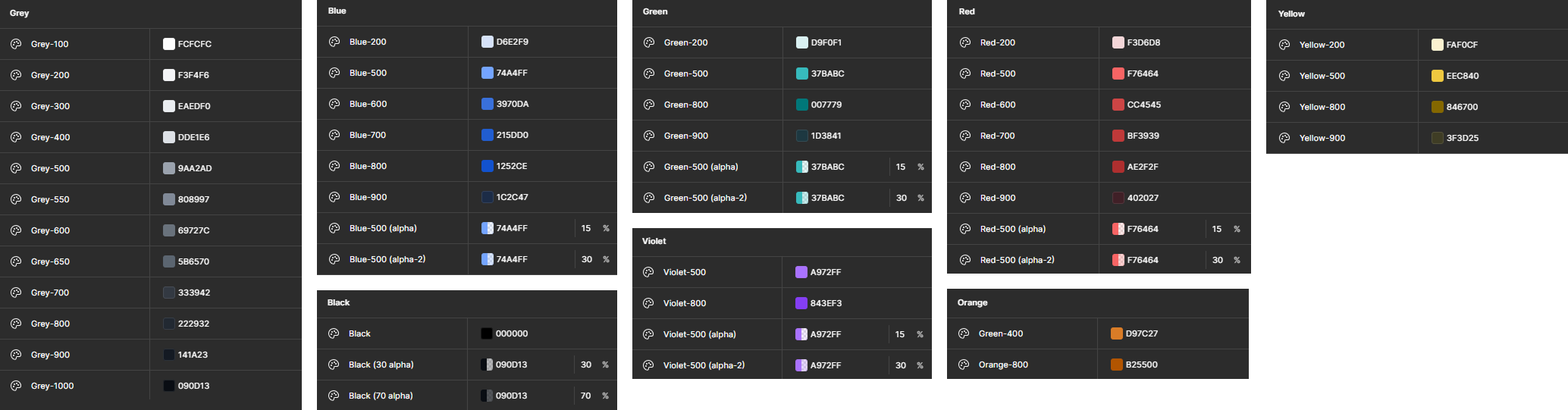Click the palette icon next to Violet-800
The width and height of the screenshot is (1568, 410).
point(648,303)
